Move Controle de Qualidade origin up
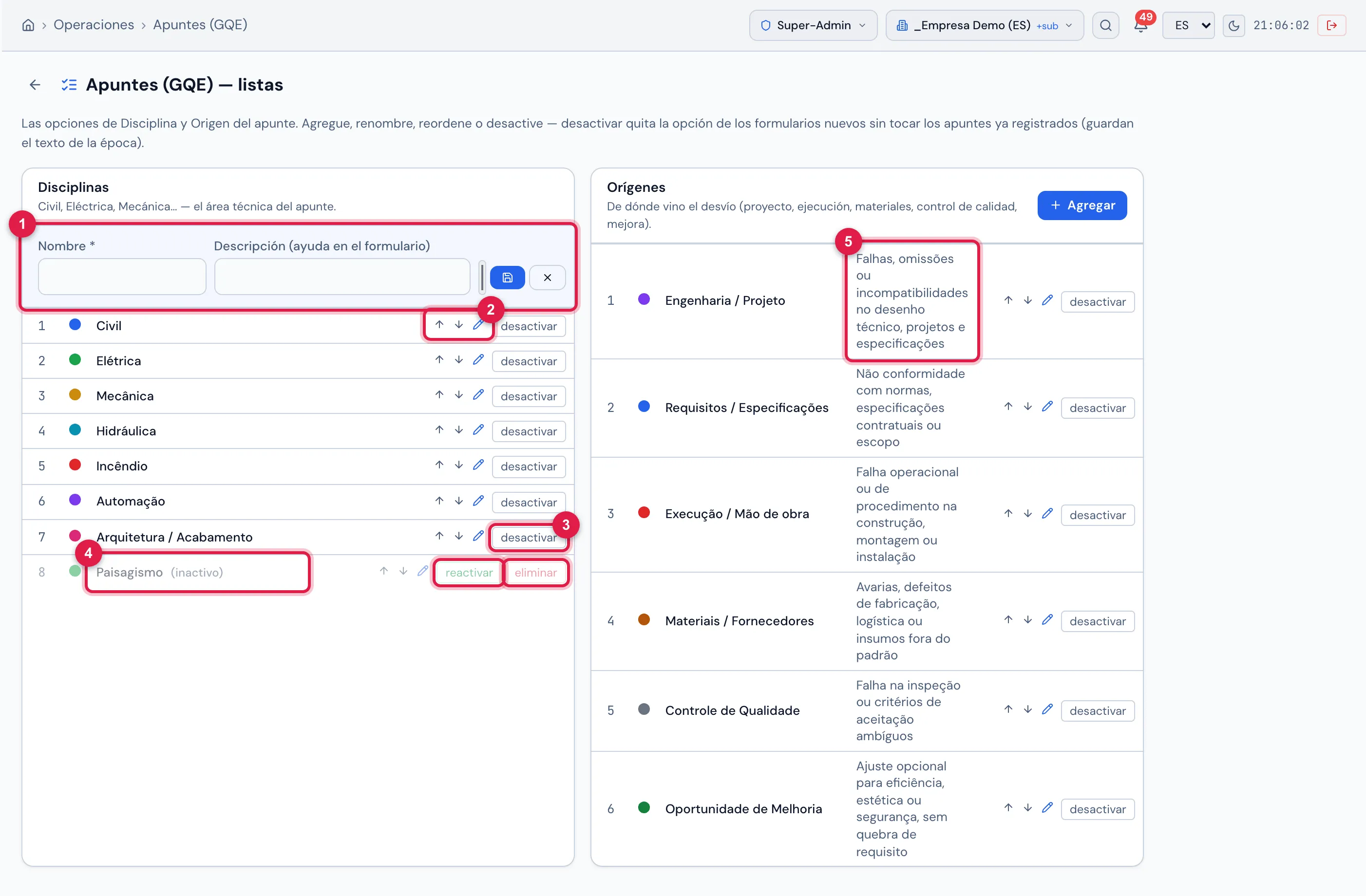Image resolution: width=1366 pixels, height=896 pixels. [x=1008, y=709]
